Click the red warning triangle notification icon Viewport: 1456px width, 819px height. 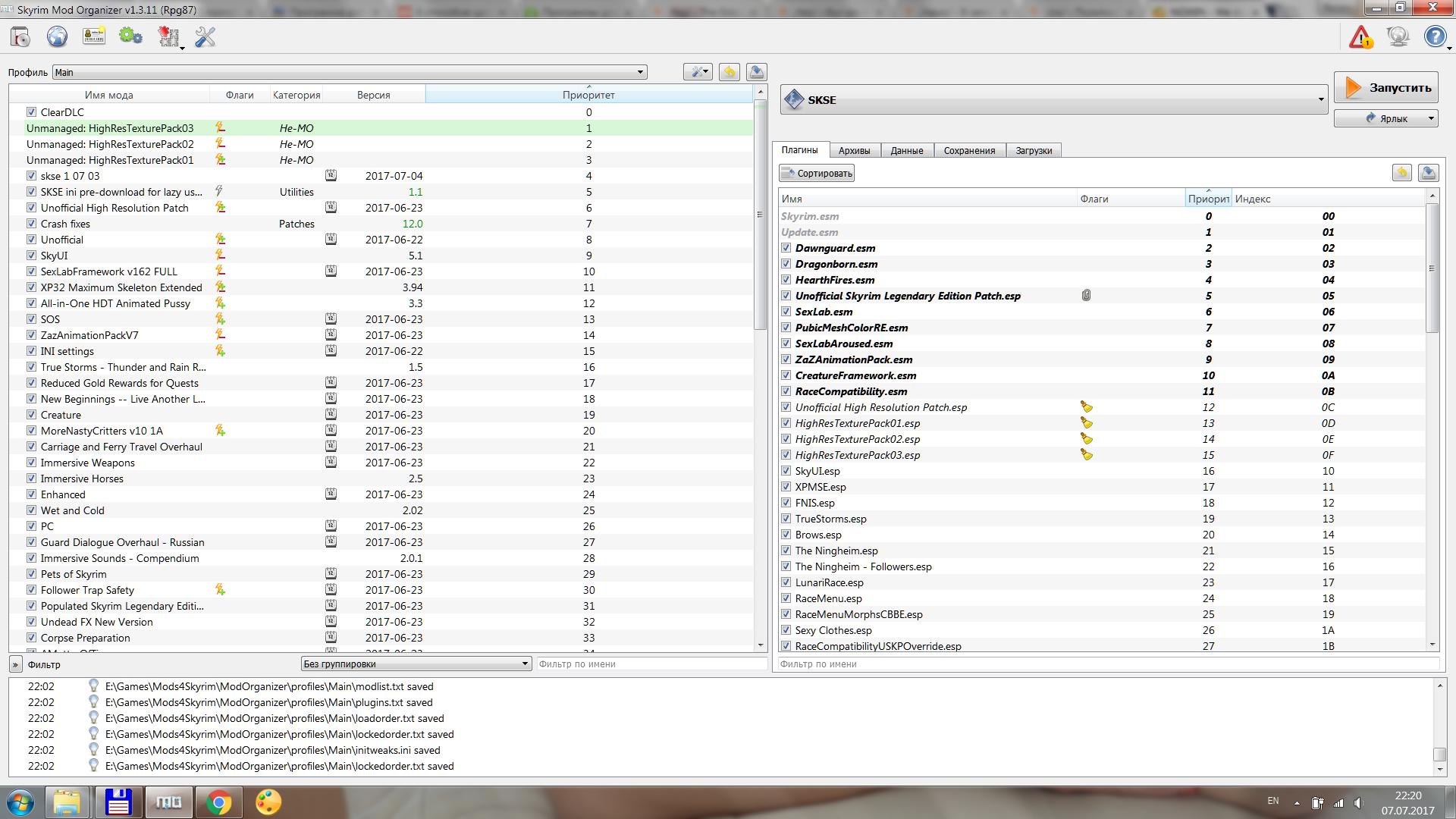(1360, 36)
